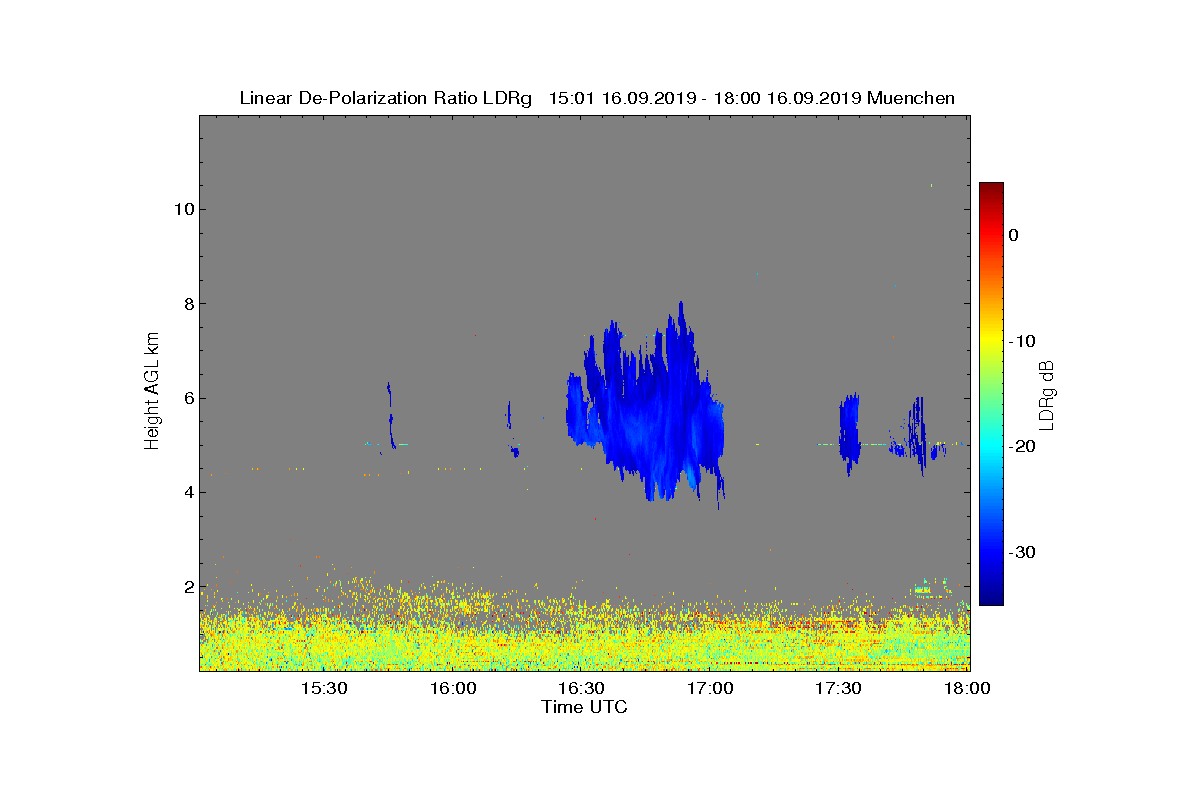Screen dimensions: 1200x800
Task: Click the 17:30 time tick label
Action: [838, 689]
